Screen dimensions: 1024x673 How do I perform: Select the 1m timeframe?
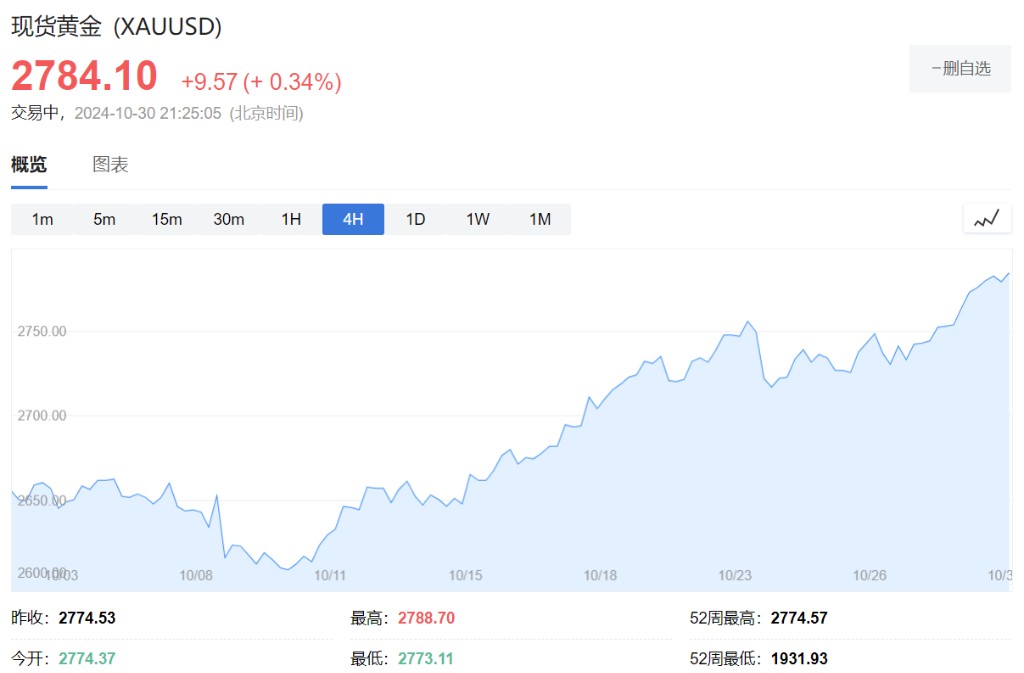[x=42, y=219]
